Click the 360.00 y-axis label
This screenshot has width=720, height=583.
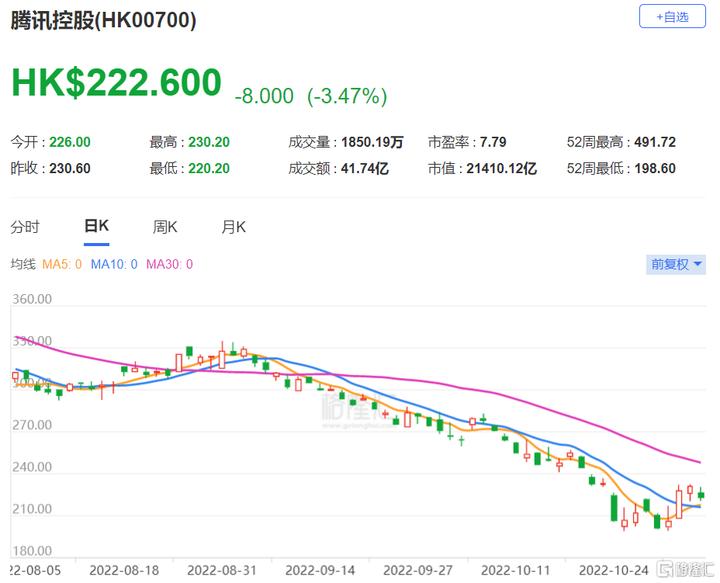32,299
